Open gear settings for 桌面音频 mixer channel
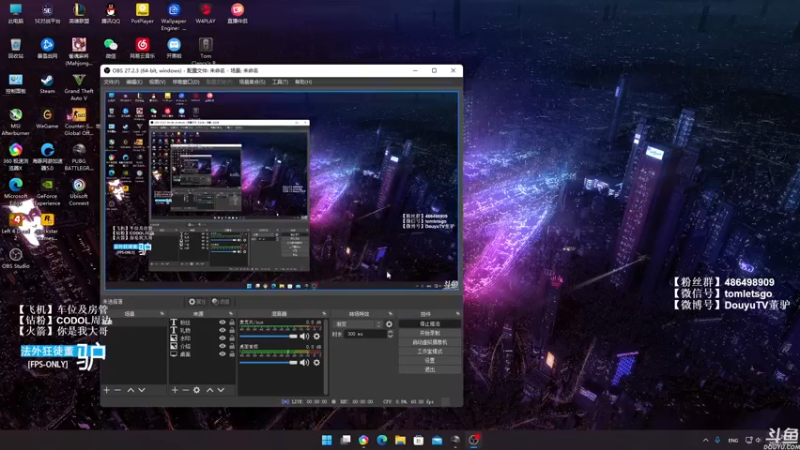The height and width of the screenshot is (450, 800). tap(317, 362)
